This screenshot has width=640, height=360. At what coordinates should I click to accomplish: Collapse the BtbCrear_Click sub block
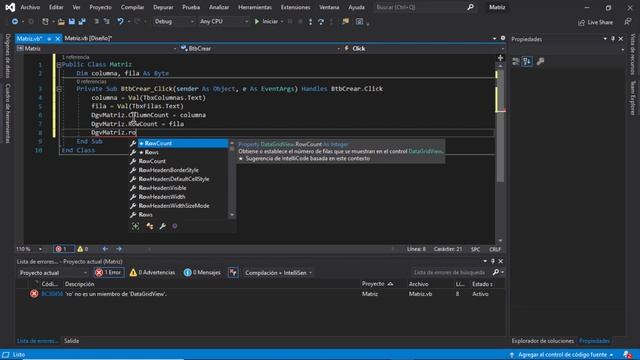pyautogui.click(x=59, y=89)
